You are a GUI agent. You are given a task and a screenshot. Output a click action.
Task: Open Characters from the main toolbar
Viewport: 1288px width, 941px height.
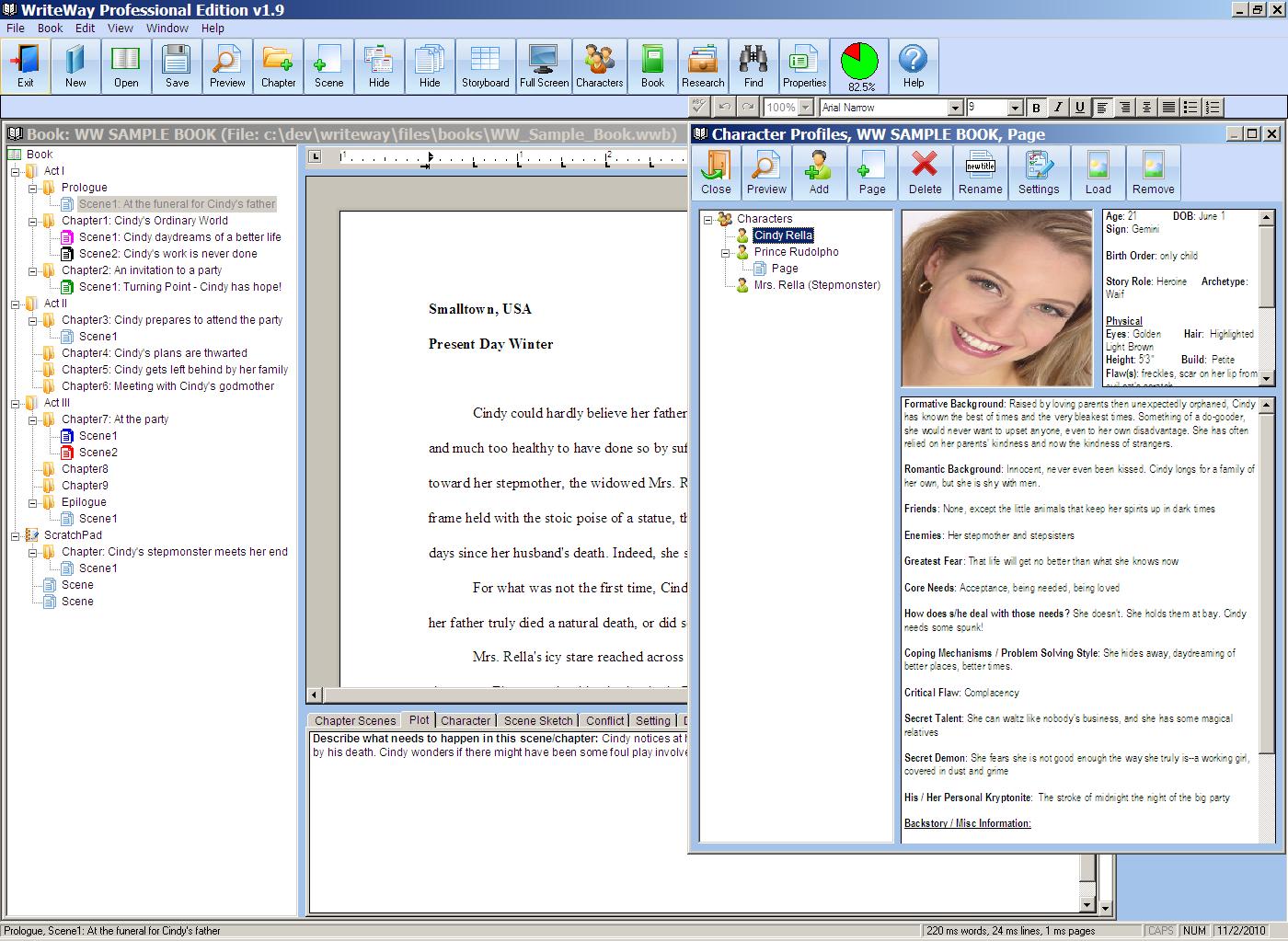[x=599, y=66]
